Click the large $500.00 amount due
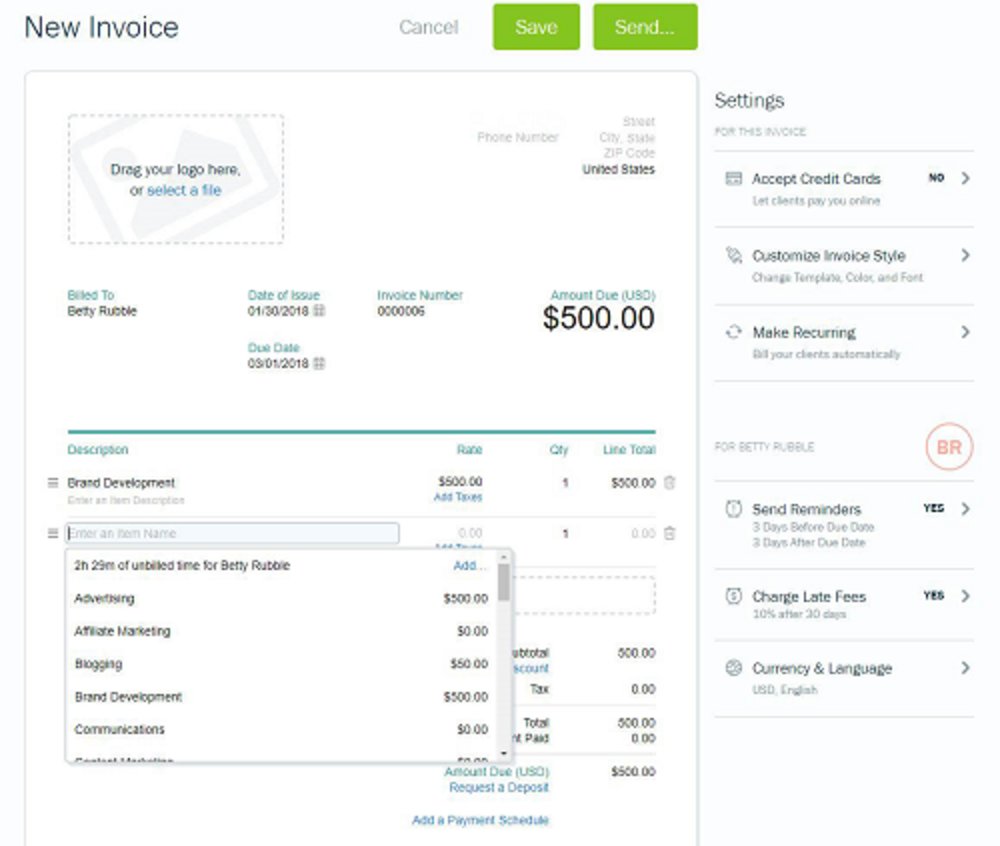The width and height of the screenshot is (1000, 846). (598, 318)
